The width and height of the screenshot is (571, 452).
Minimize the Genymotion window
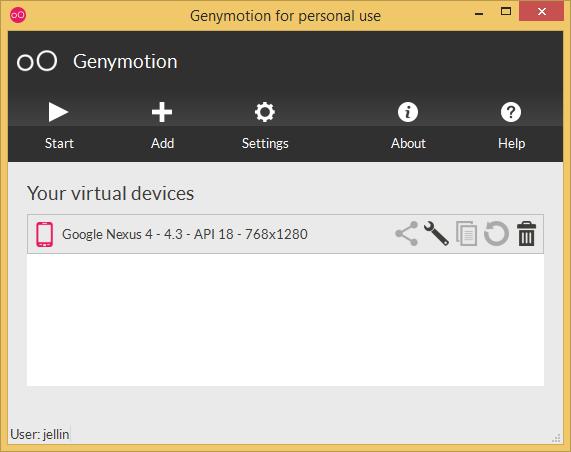tap(479, 13)
